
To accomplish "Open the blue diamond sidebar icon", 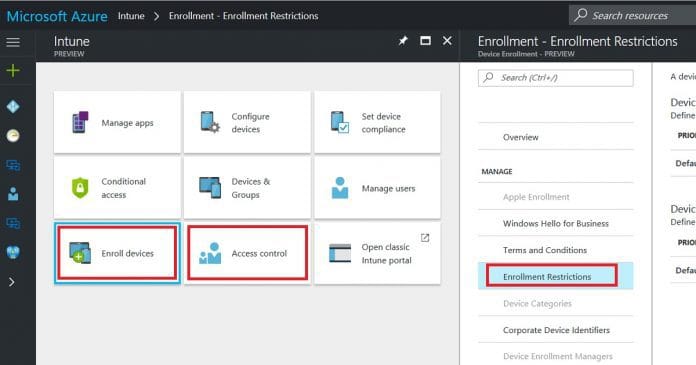I will 13,107.
